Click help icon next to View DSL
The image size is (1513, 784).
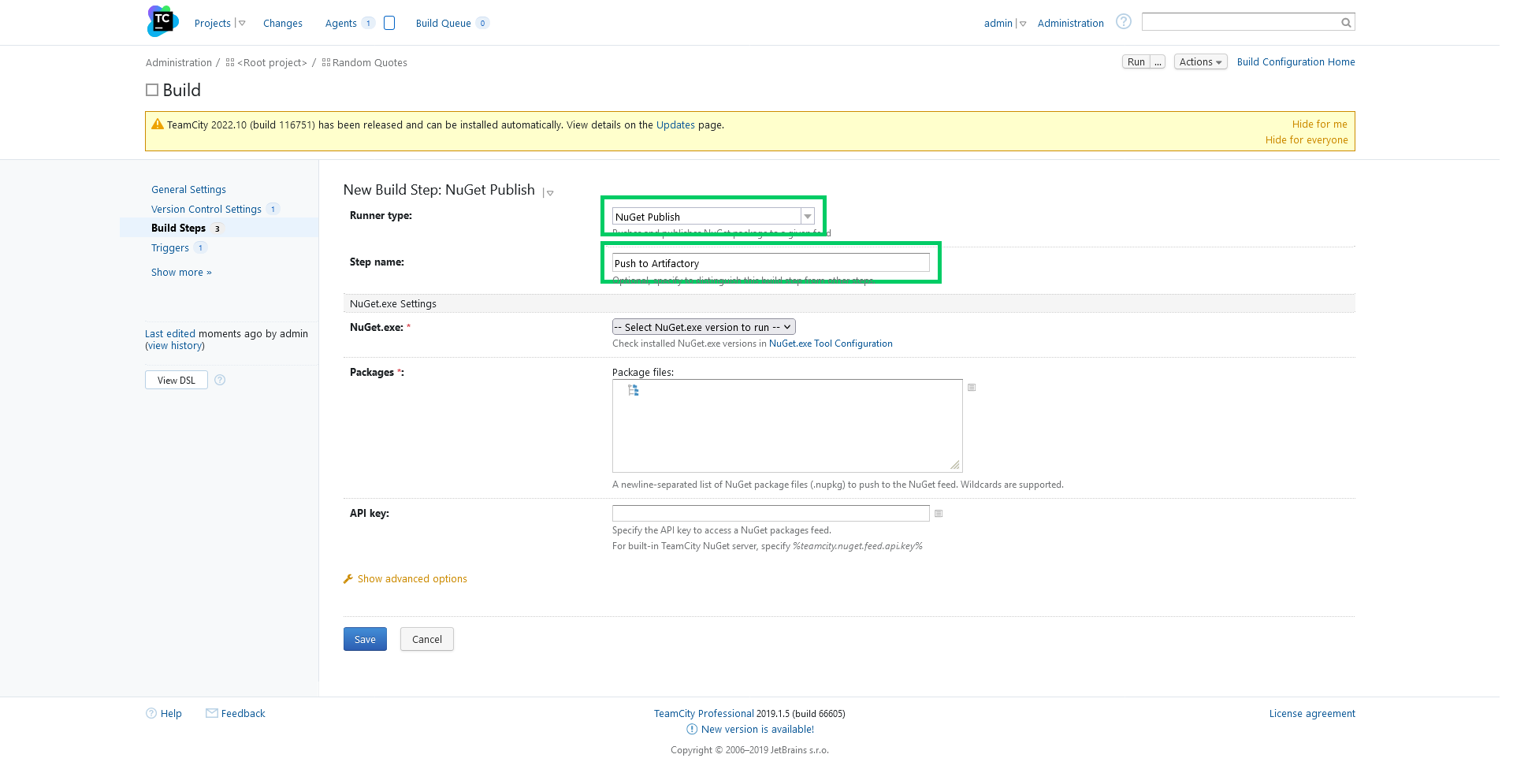point(220,380)
